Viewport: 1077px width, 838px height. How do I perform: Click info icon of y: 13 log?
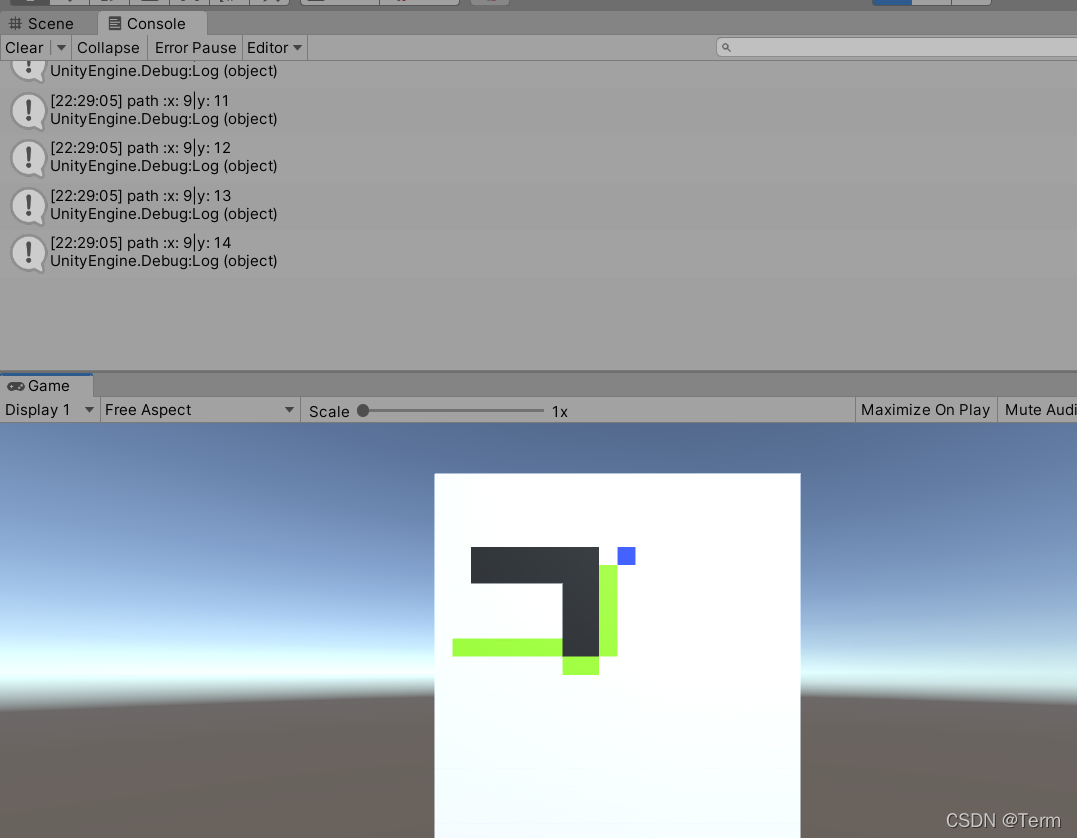28,205
